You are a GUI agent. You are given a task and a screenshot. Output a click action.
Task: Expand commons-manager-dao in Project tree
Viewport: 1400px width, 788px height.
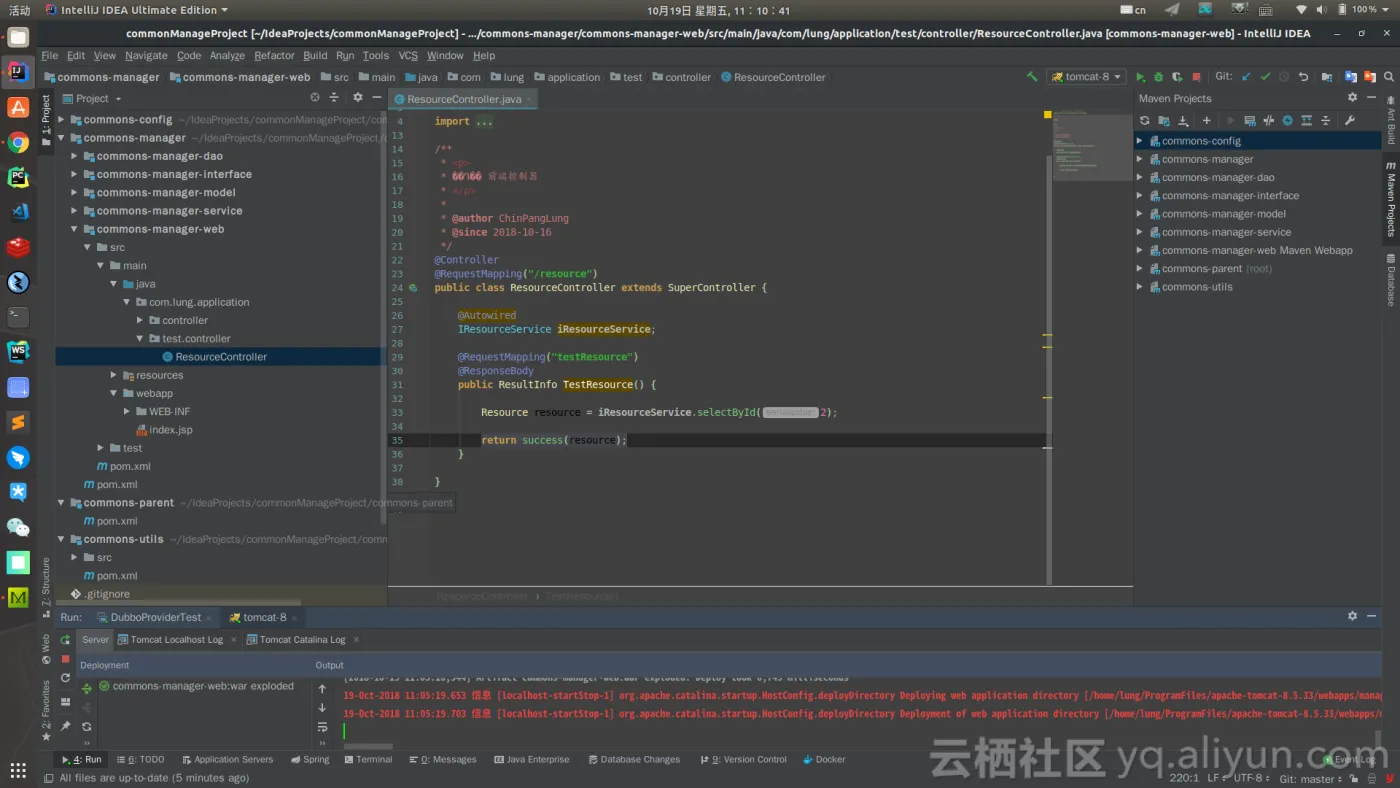[74, 156]
